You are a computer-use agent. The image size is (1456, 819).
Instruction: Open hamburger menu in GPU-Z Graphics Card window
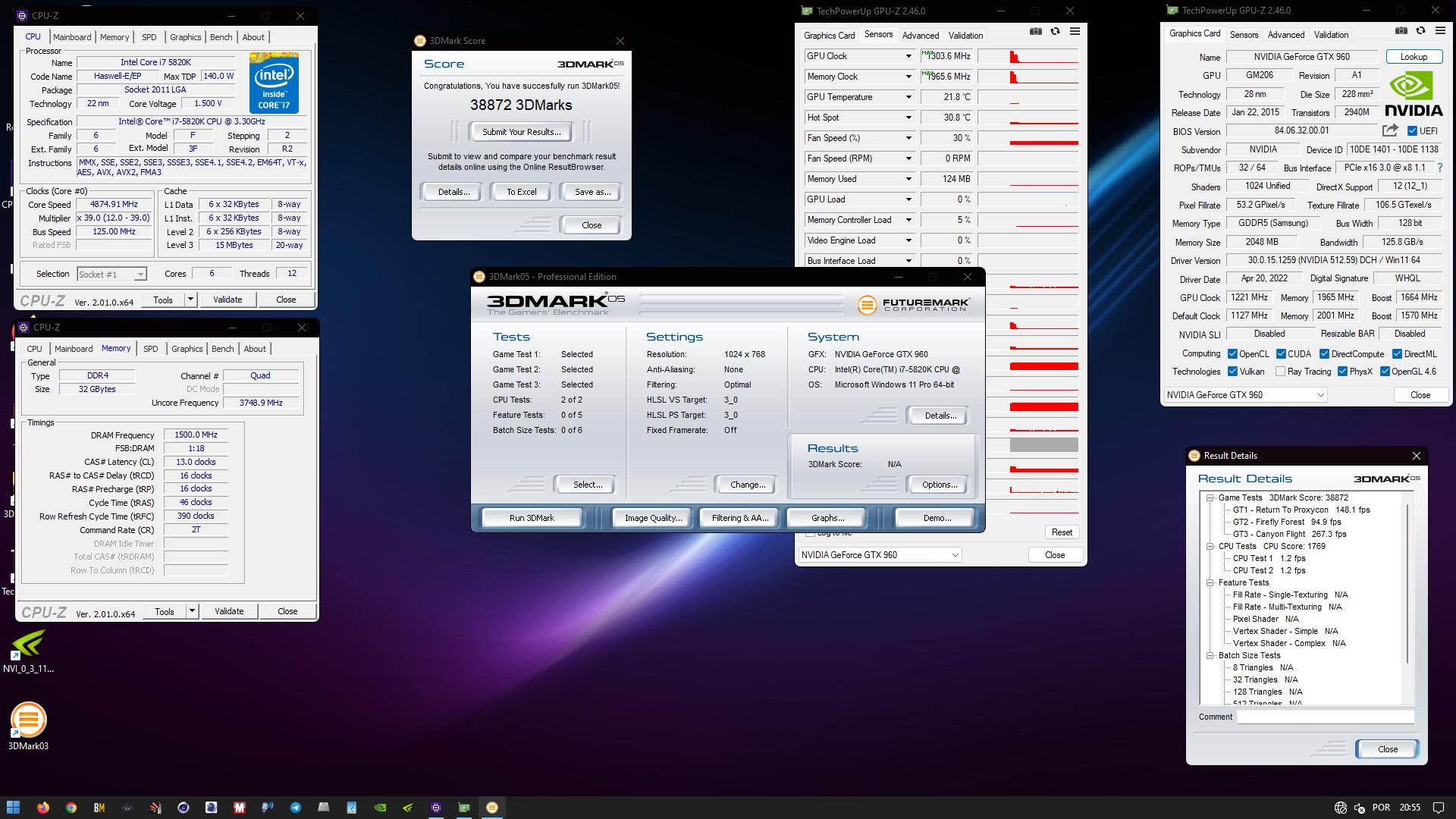pyautogui.click(x=1440, y=30)
